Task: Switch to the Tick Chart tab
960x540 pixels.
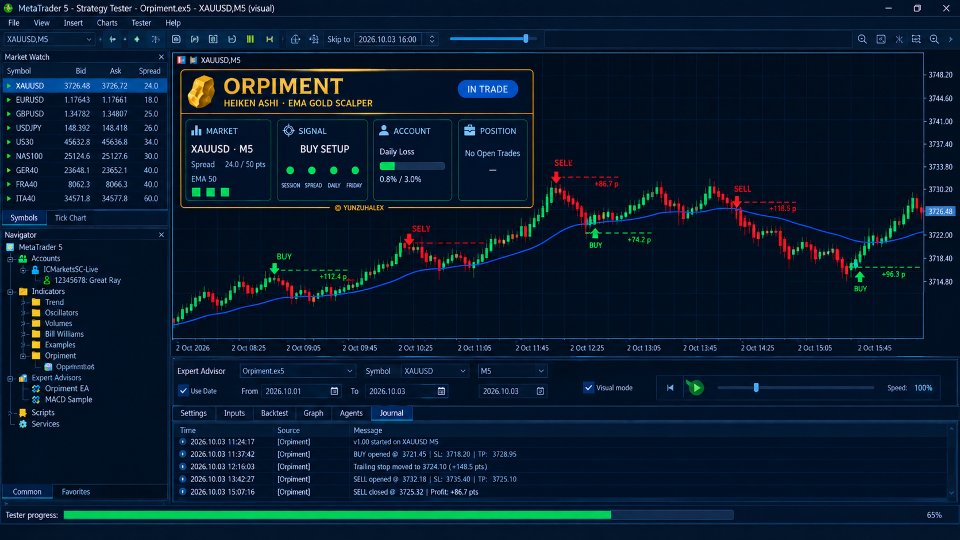Action: pyautogui.click(x=70, y=218)
